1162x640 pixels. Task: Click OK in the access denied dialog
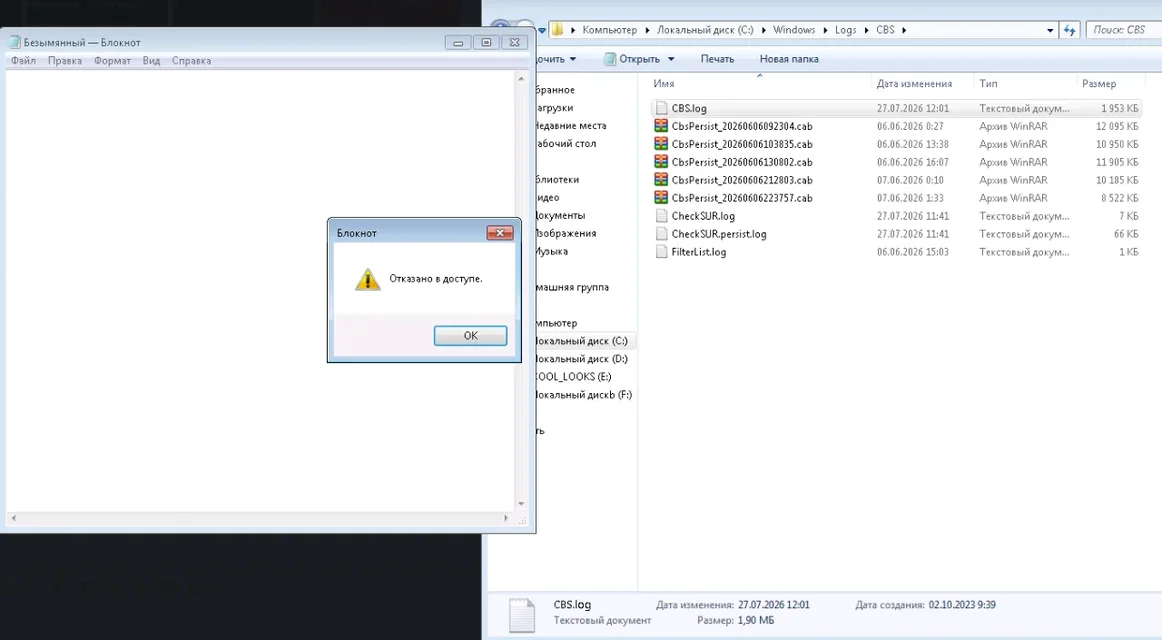point(471,336)
